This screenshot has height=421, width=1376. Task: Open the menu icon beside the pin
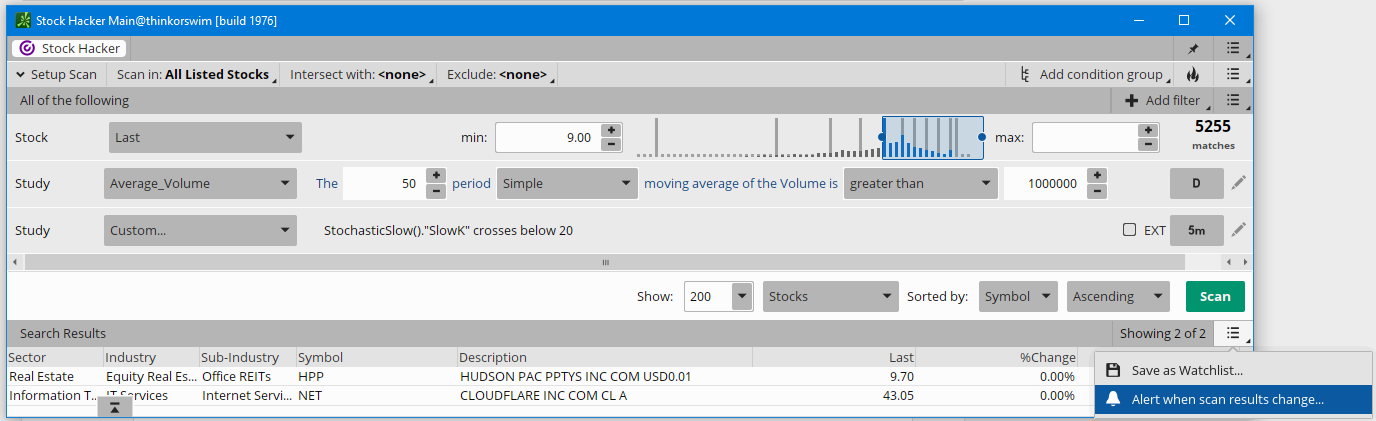(1233, 48)
